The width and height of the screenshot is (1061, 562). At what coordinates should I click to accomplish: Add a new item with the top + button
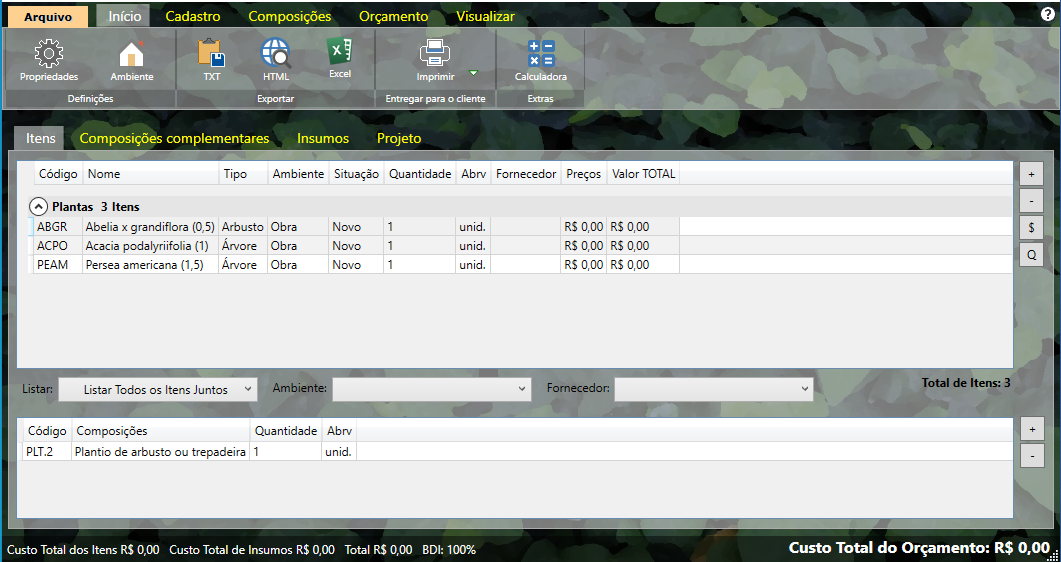(1031, 172)
